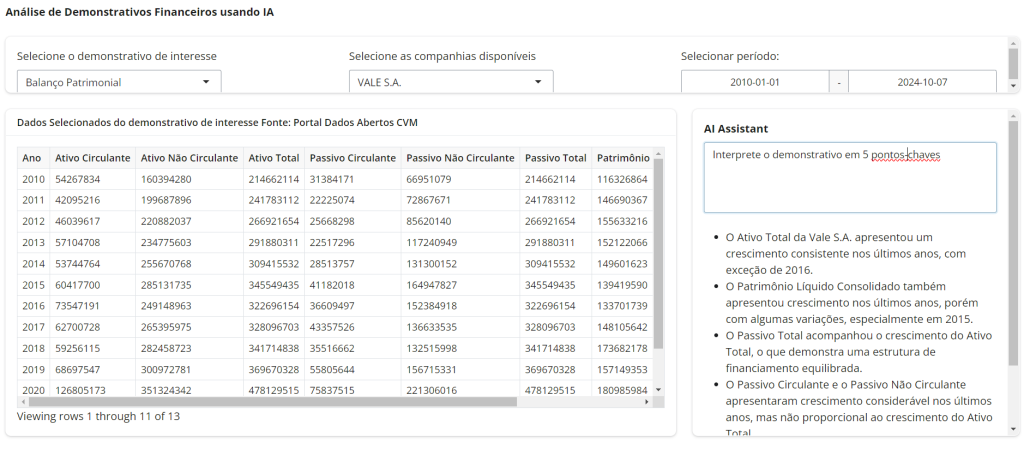Click the table's horizontal scrollbar thumb

(272, 402)
